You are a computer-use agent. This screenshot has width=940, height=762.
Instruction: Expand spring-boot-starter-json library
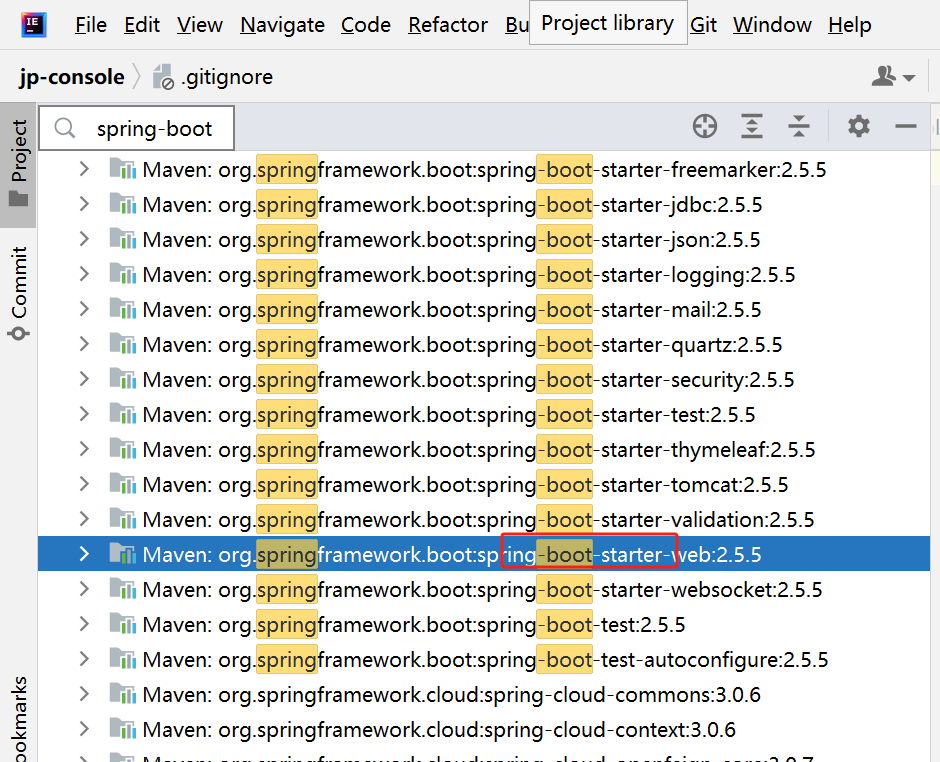[85, 239]
